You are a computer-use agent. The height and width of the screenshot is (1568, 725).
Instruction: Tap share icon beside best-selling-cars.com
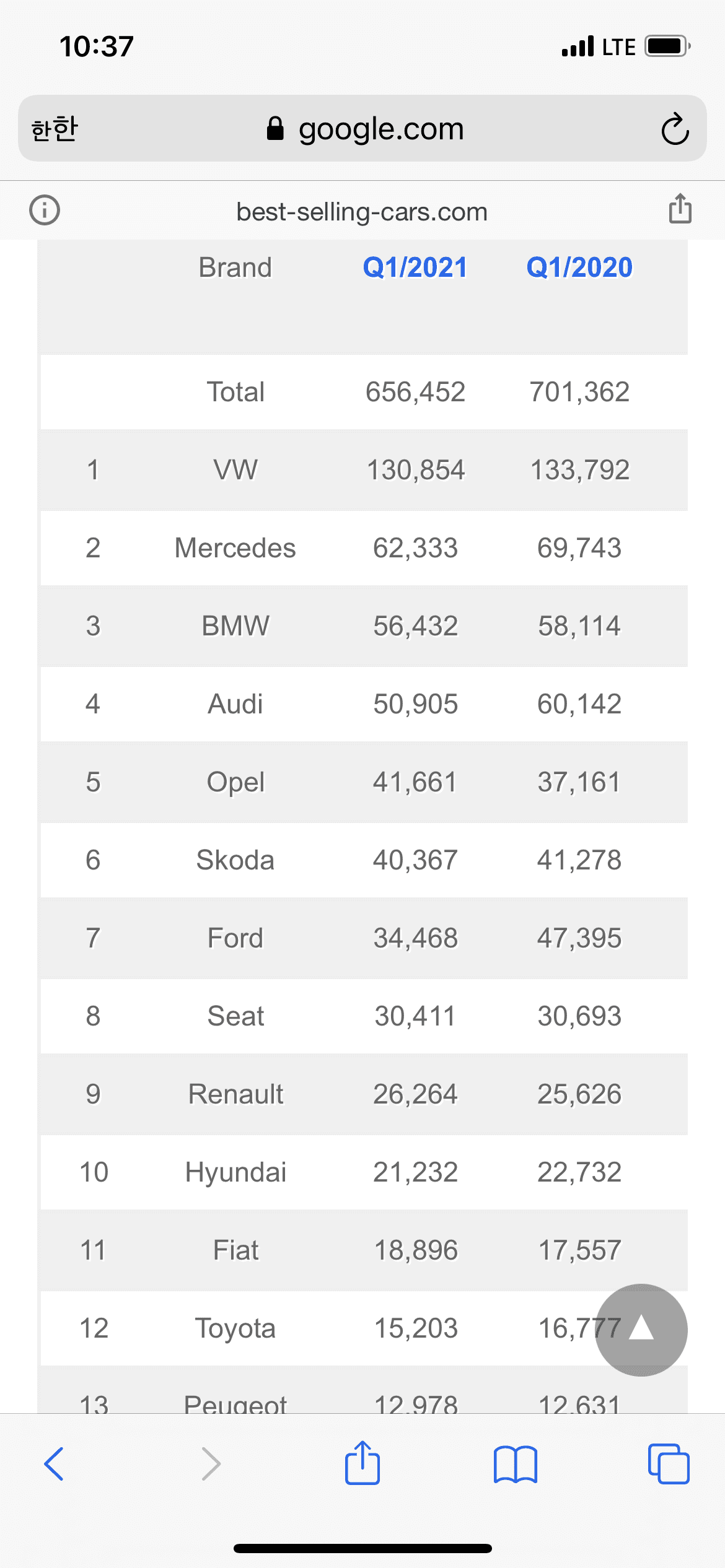pos(680,209)
